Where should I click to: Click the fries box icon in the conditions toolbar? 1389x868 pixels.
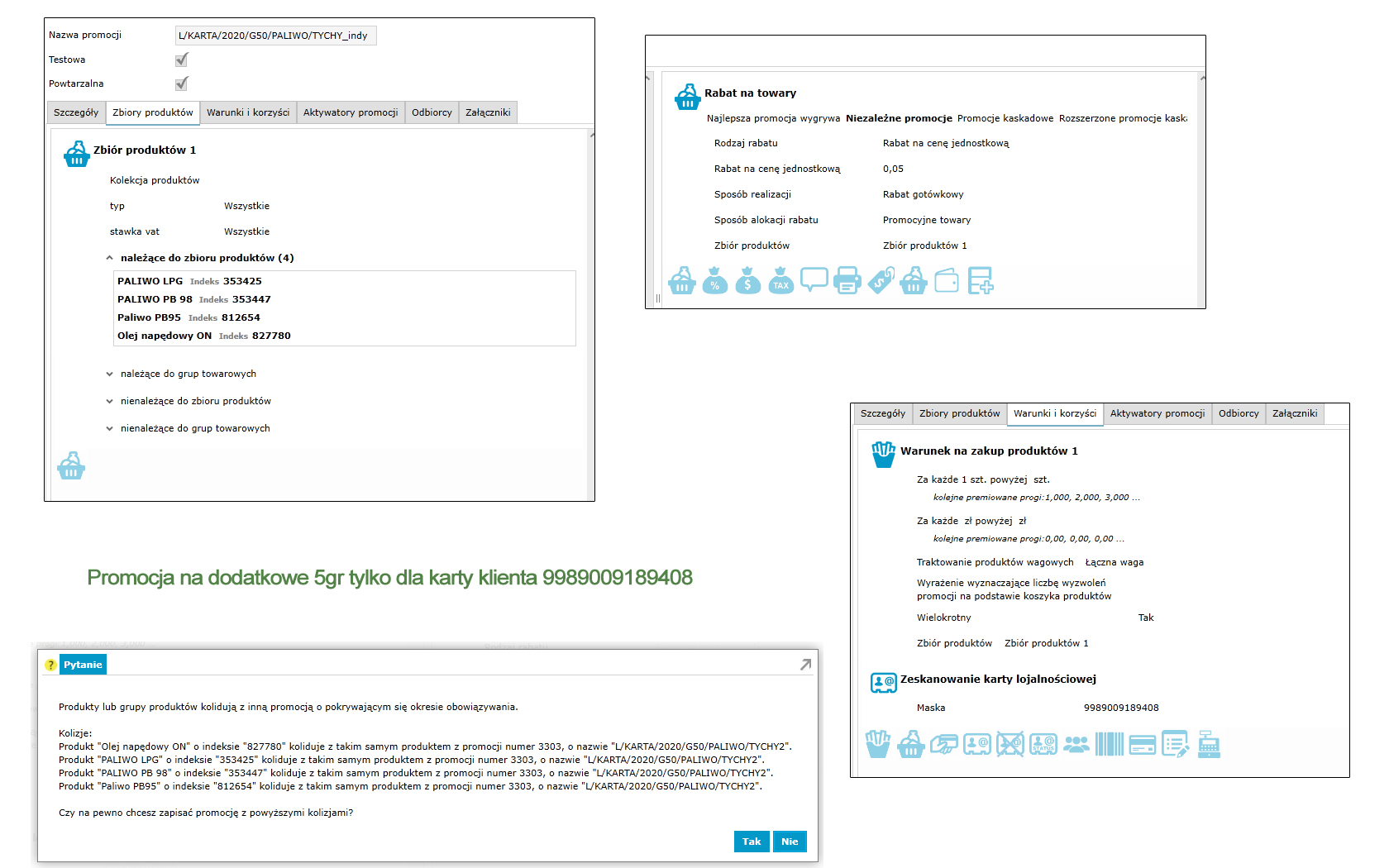coord(878,745)
